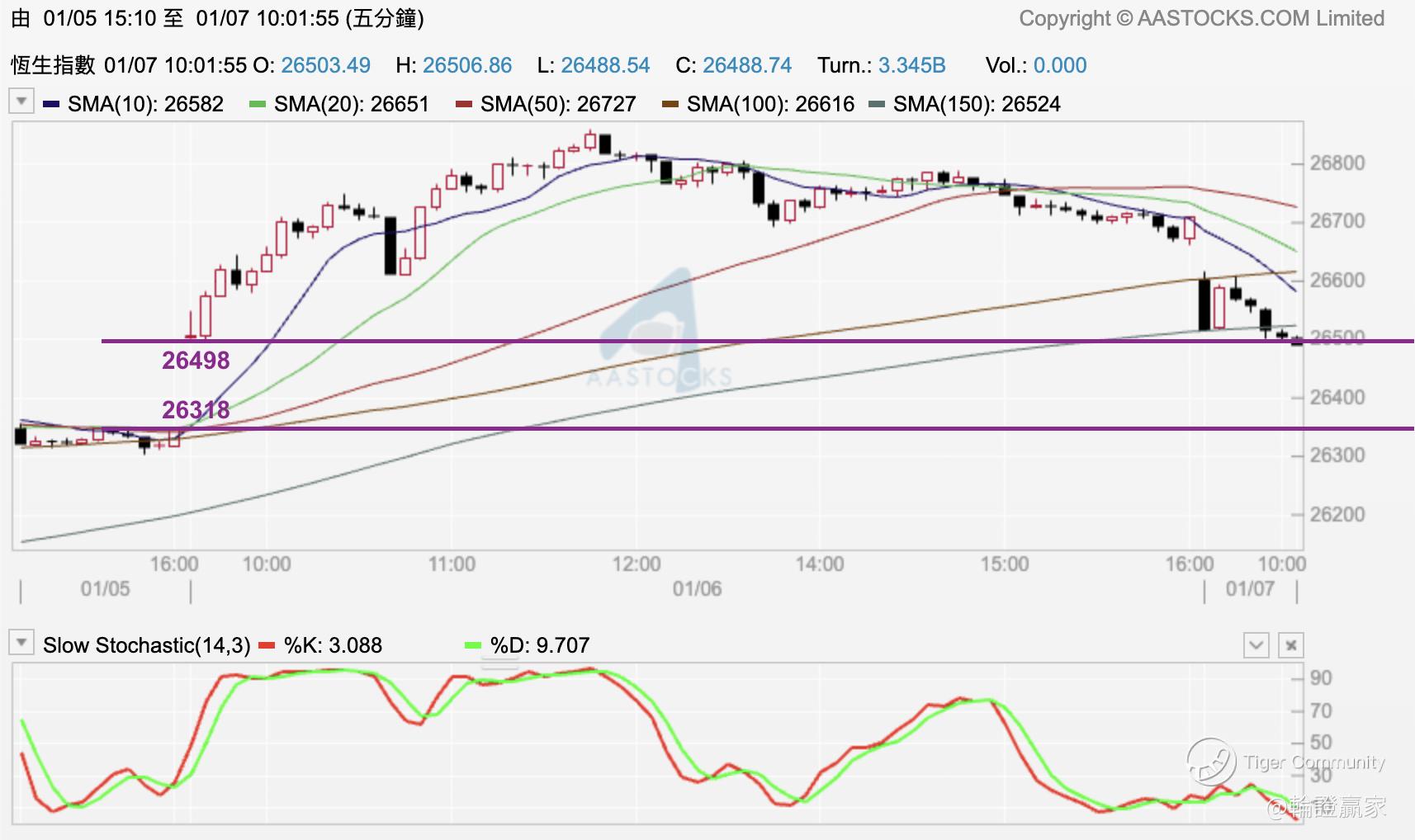The width and height of the screenshot is (1415, 840).
Task: Collapse the Slow Stochastic panel using chevron
Action: click(1256, 645)
